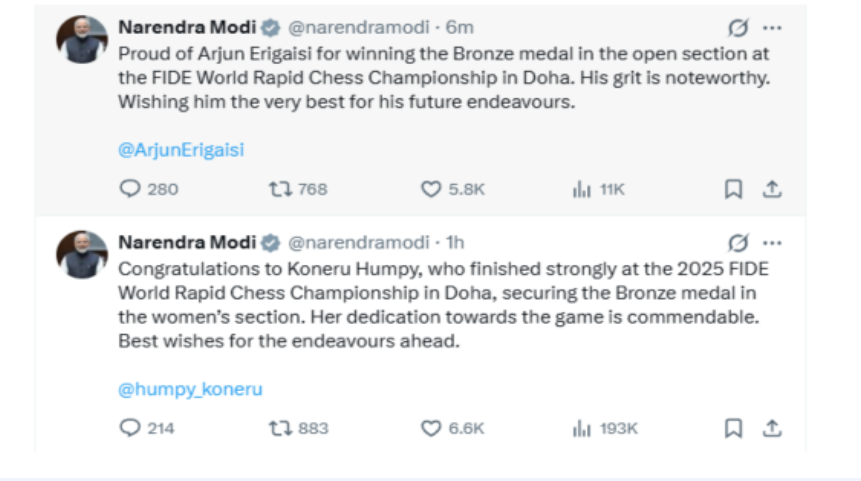Open the @humpy_koneru mention link
This screenshot has height=481, width=861.
(190, 389)
